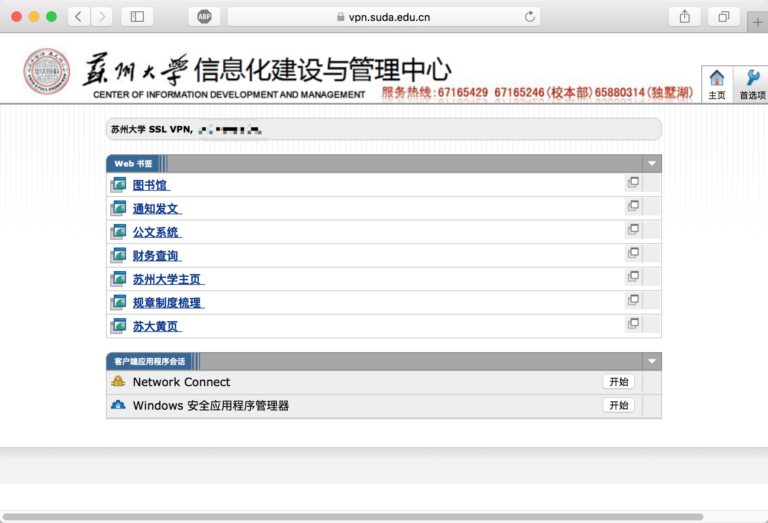The height and width of the screenshot is (523, 768).
Task: Show all tabs overview button
Action: [x=723, y=17]
